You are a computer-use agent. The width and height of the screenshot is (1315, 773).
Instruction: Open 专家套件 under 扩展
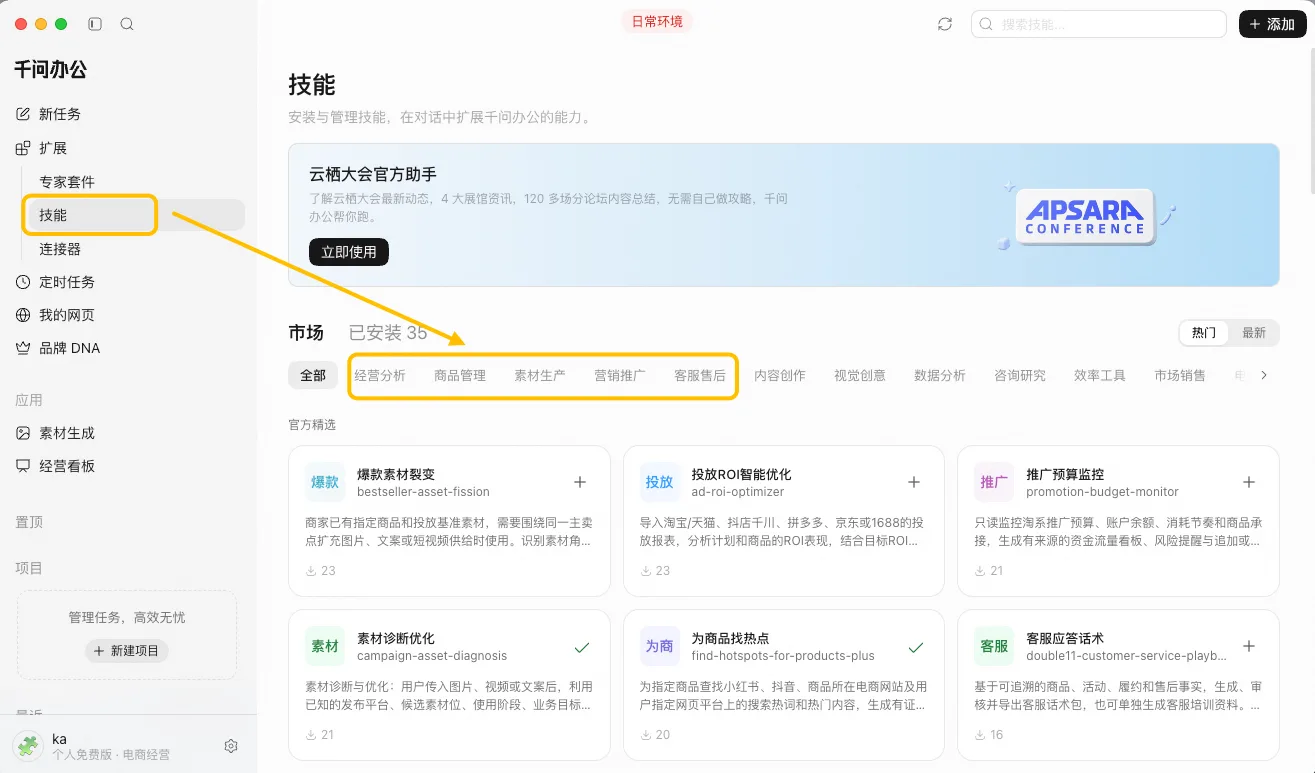click(x=67, y=182)
